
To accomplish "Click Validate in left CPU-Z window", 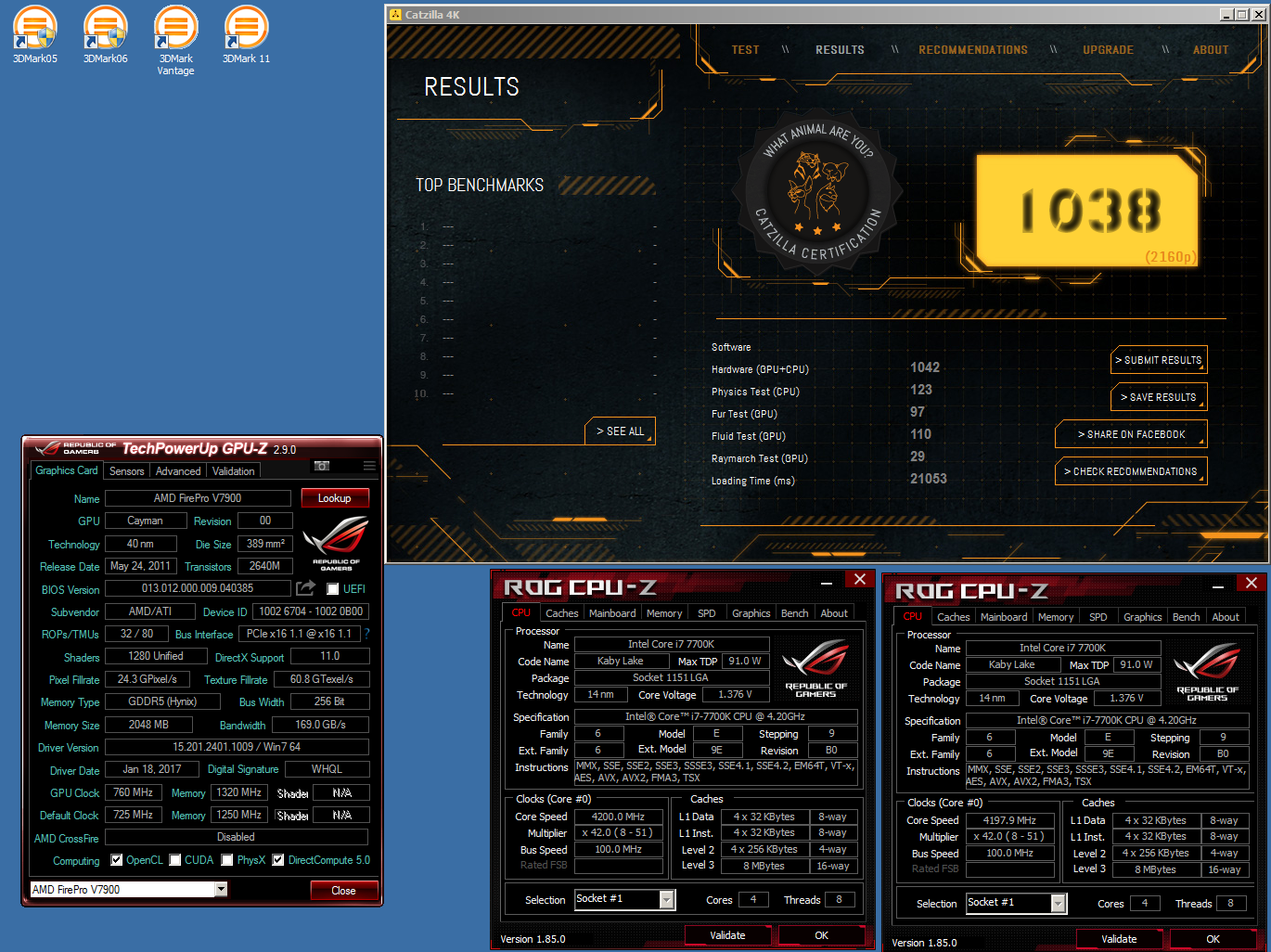I will [x=727, y=935].
